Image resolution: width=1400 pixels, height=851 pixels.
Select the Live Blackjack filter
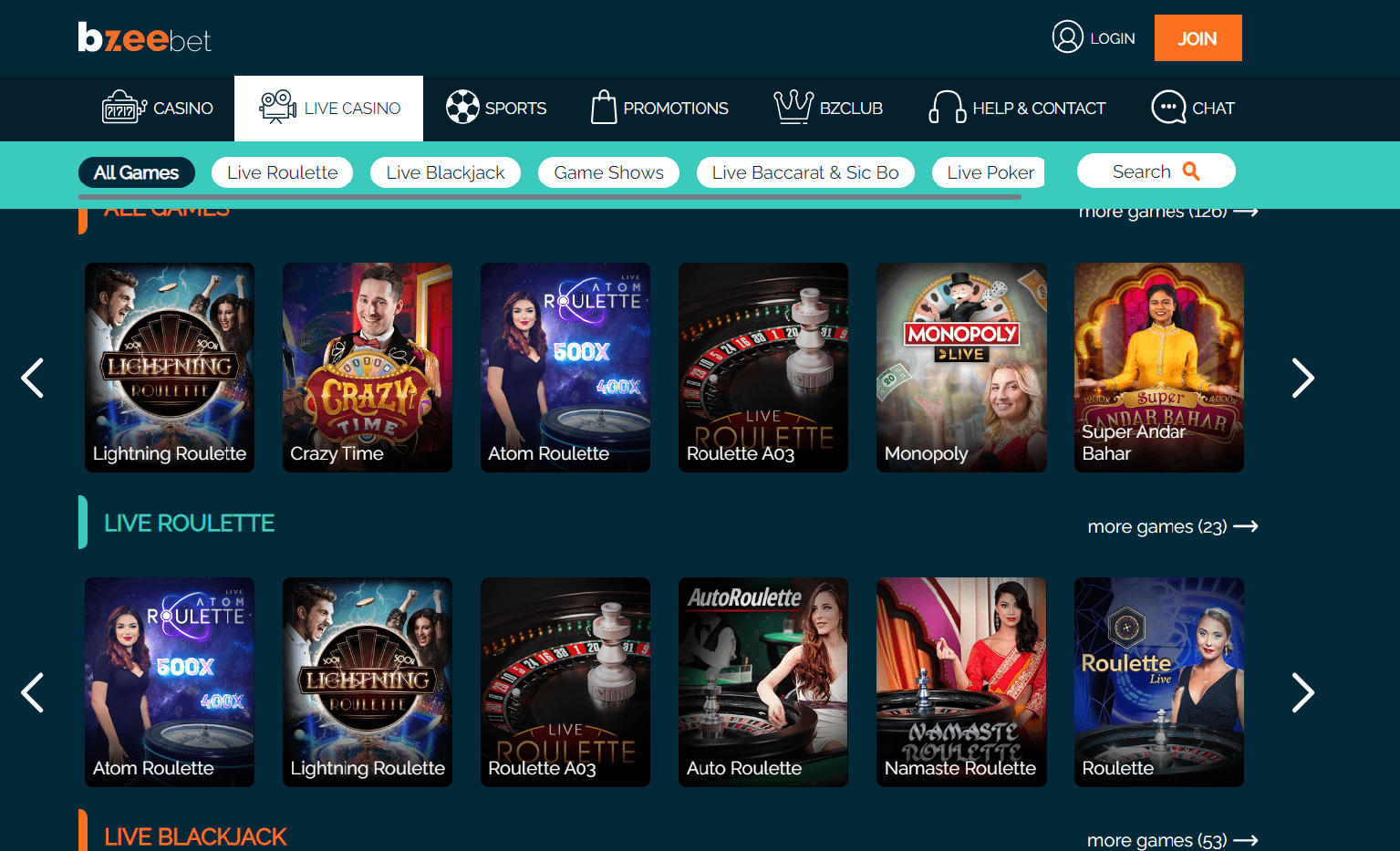[445, 172]
